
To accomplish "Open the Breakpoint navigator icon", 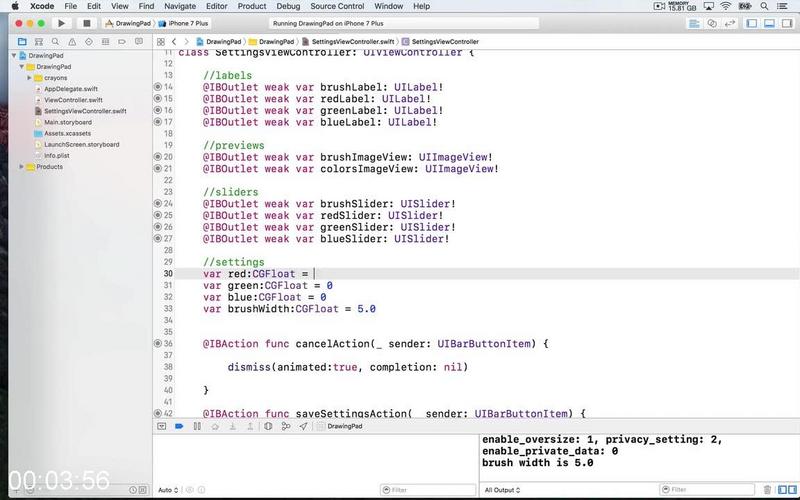I will (x=122, y=42).
